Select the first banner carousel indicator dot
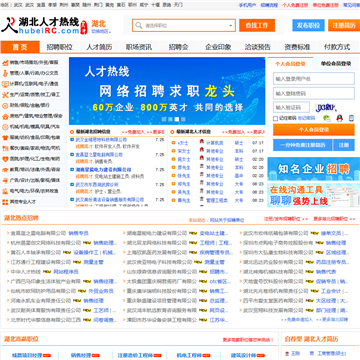This screenshot has width=360, height=360. pos(164,119)
